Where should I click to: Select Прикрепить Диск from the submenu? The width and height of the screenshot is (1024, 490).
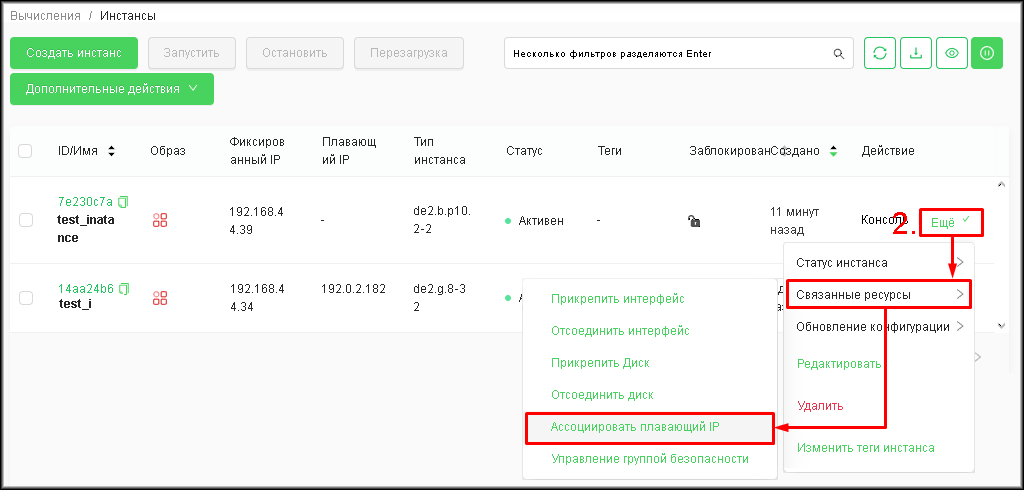coord(602,362)
